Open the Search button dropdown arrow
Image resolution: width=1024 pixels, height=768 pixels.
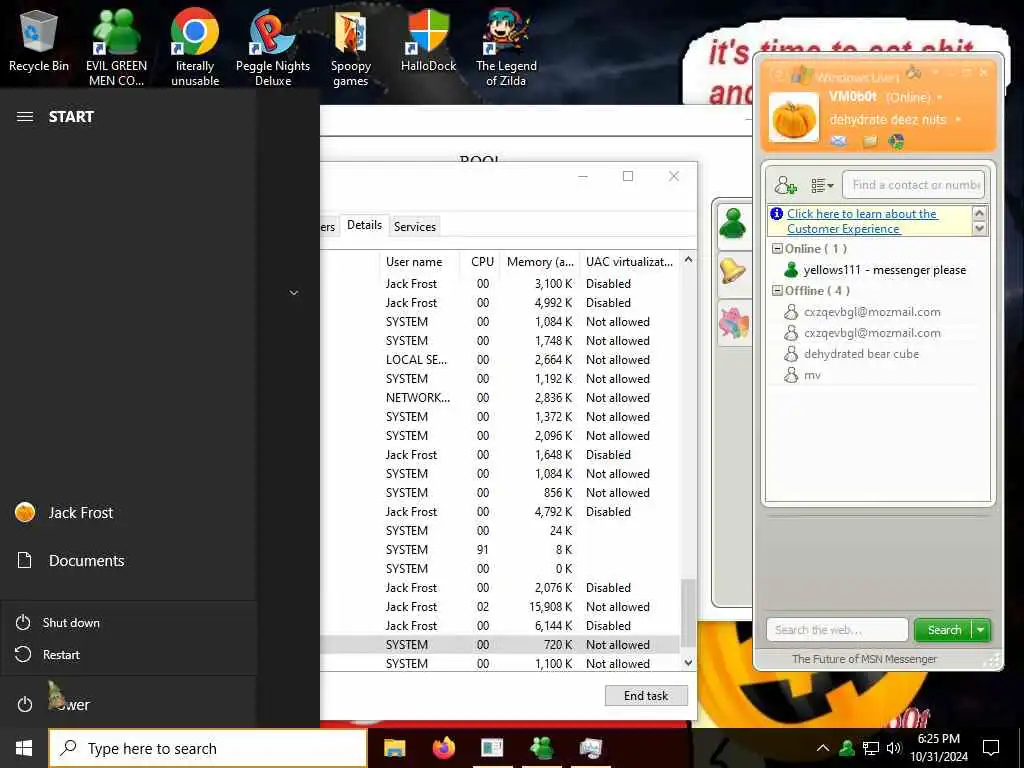(981, 630)
